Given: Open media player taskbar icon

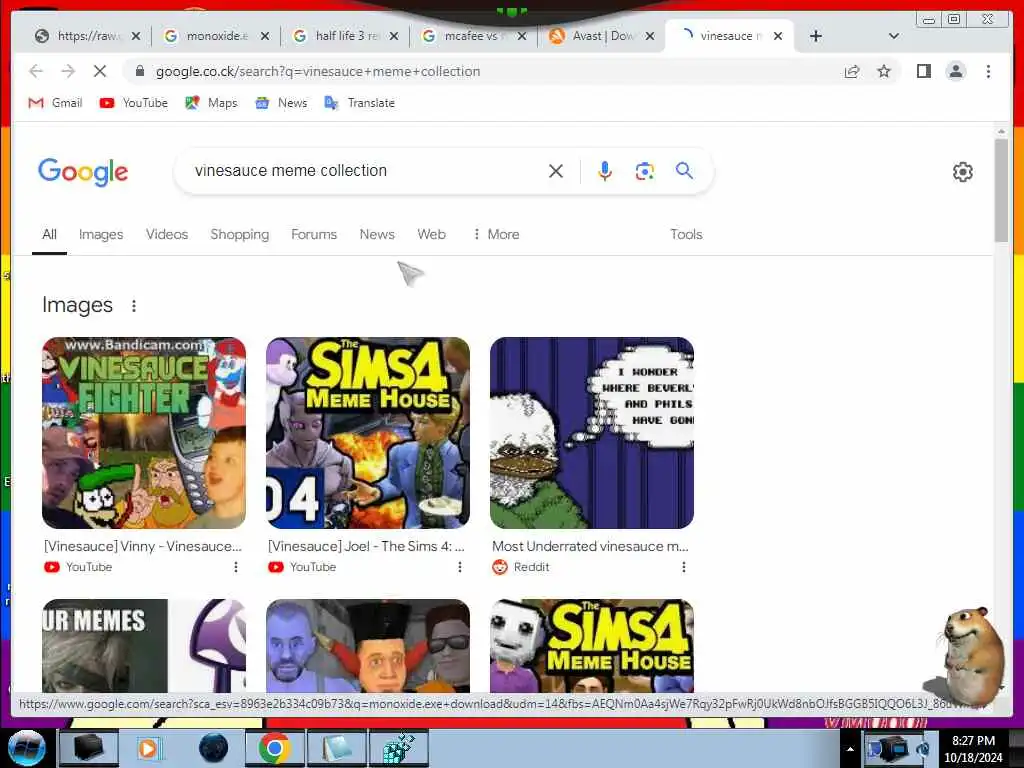Looking at the screenshot, I should [149, 748].
